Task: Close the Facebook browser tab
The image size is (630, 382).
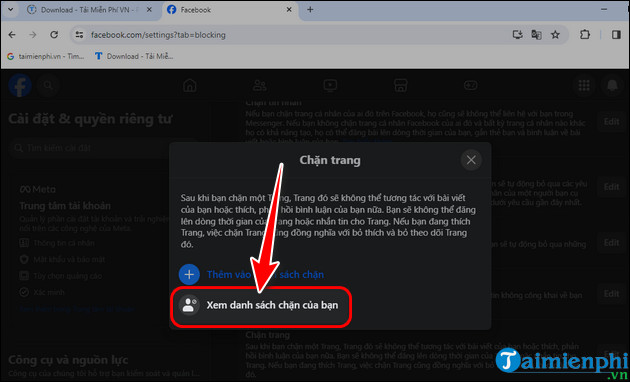Action: pyautogui.click(x=289, y=10)
